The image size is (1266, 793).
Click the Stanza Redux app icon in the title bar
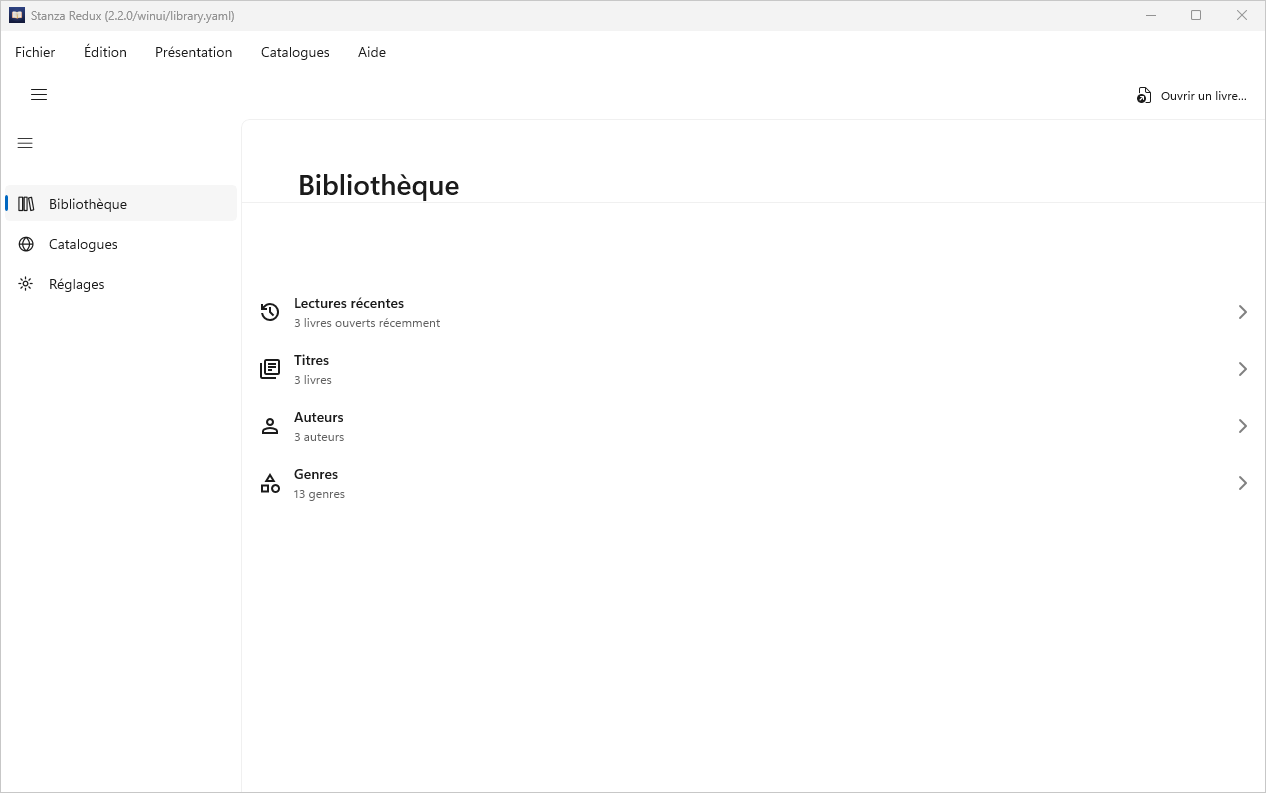click(17, 16)
